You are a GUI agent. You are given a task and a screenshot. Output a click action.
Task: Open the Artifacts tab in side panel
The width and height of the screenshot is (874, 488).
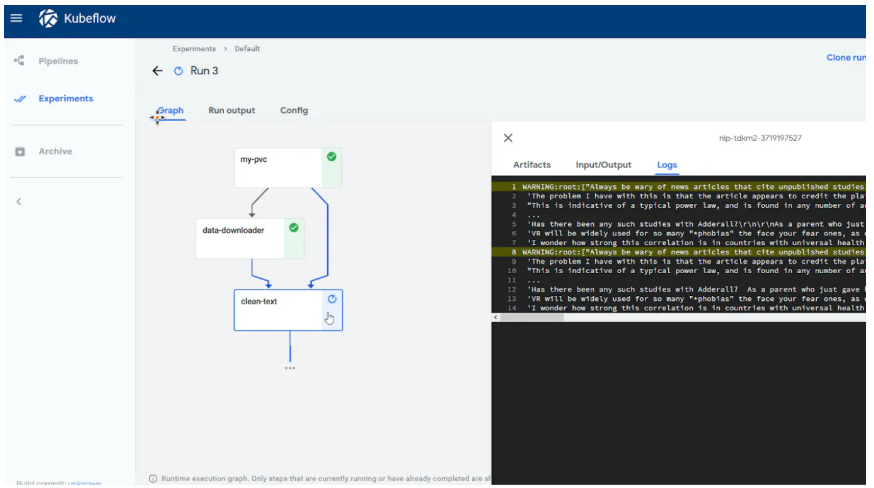point(532,165)
